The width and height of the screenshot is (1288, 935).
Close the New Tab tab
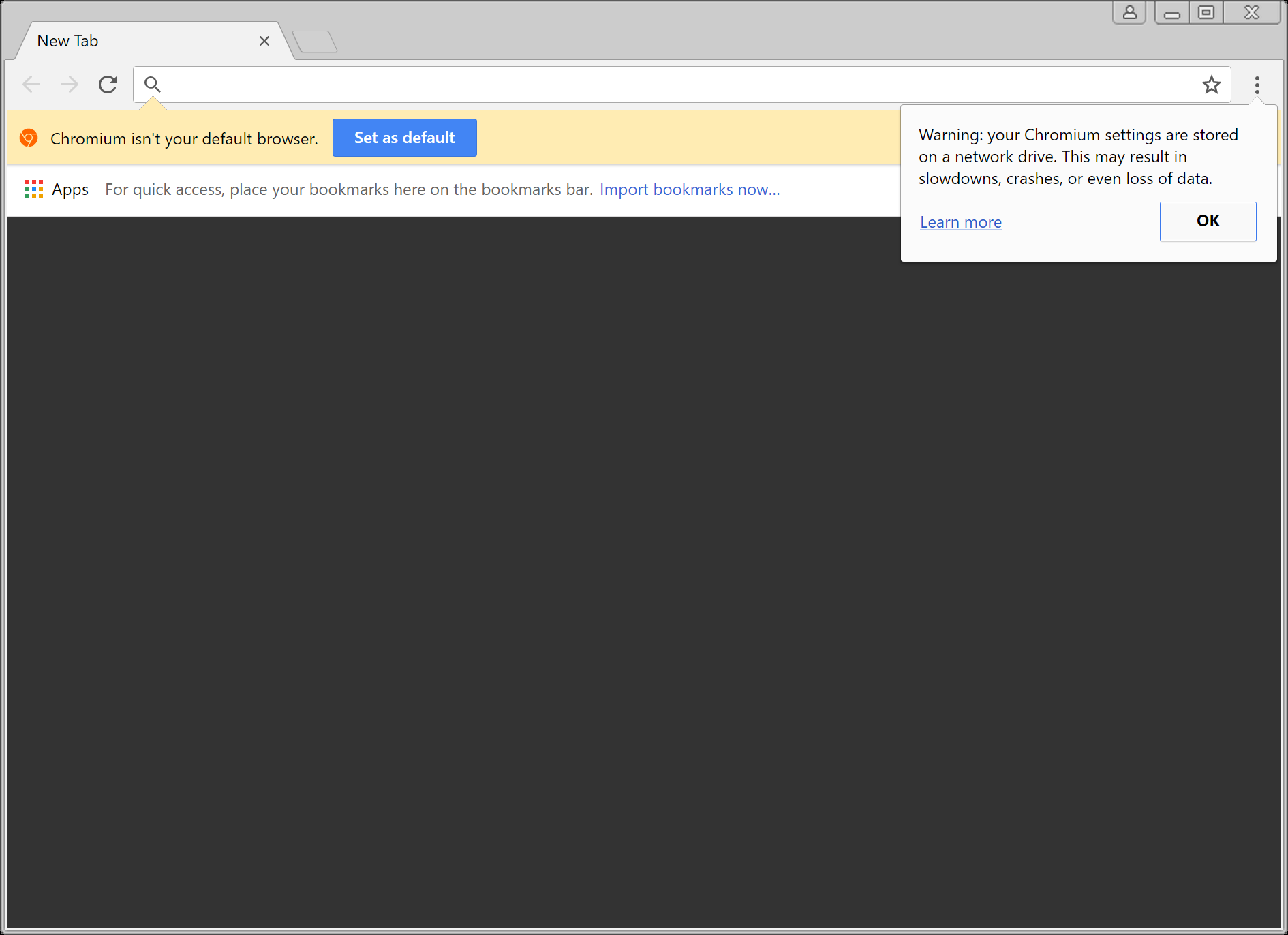pyautogui.click(x=264, y=41)
